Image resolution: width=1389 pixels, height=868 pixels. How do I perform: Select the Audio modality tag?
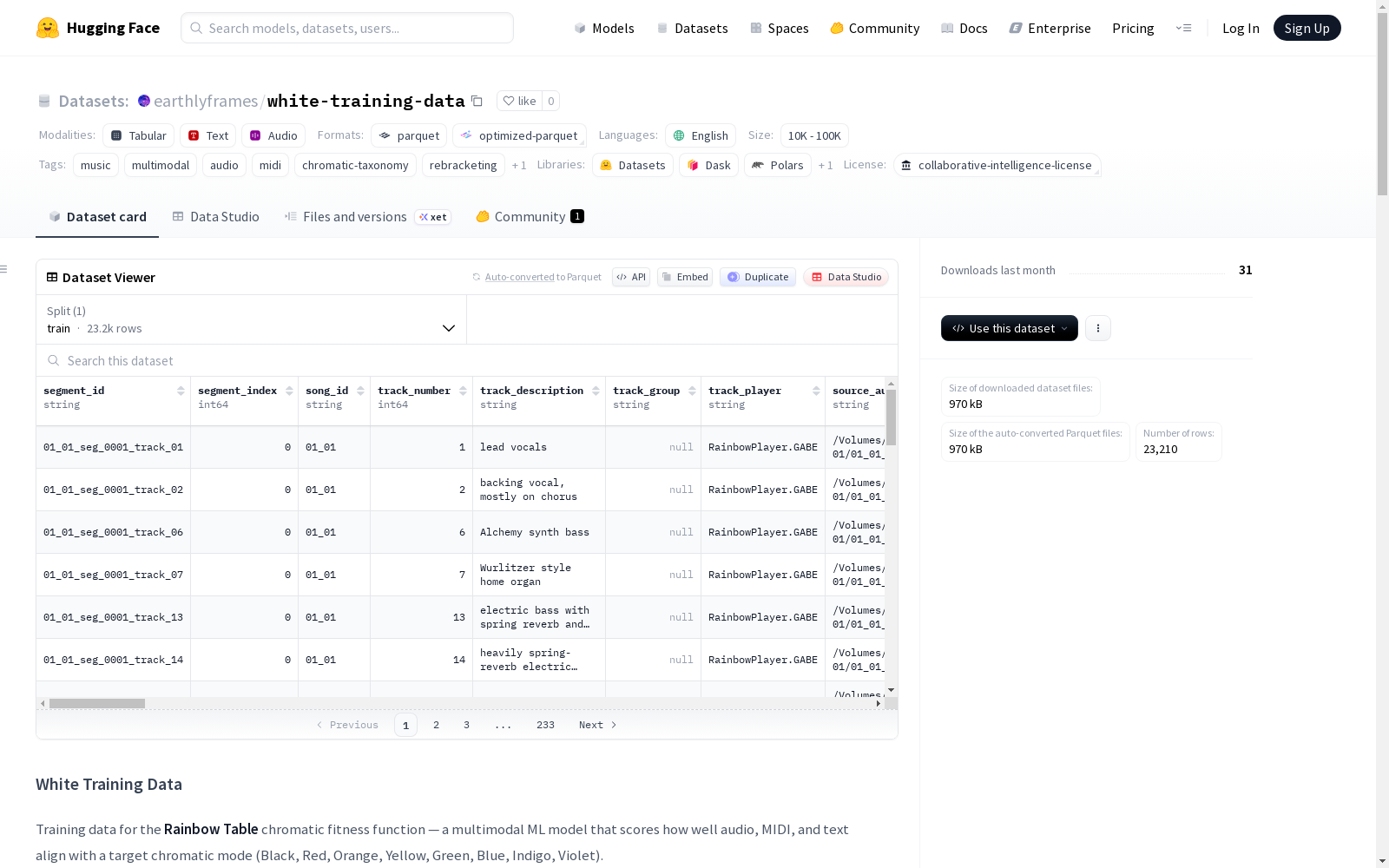273,135
